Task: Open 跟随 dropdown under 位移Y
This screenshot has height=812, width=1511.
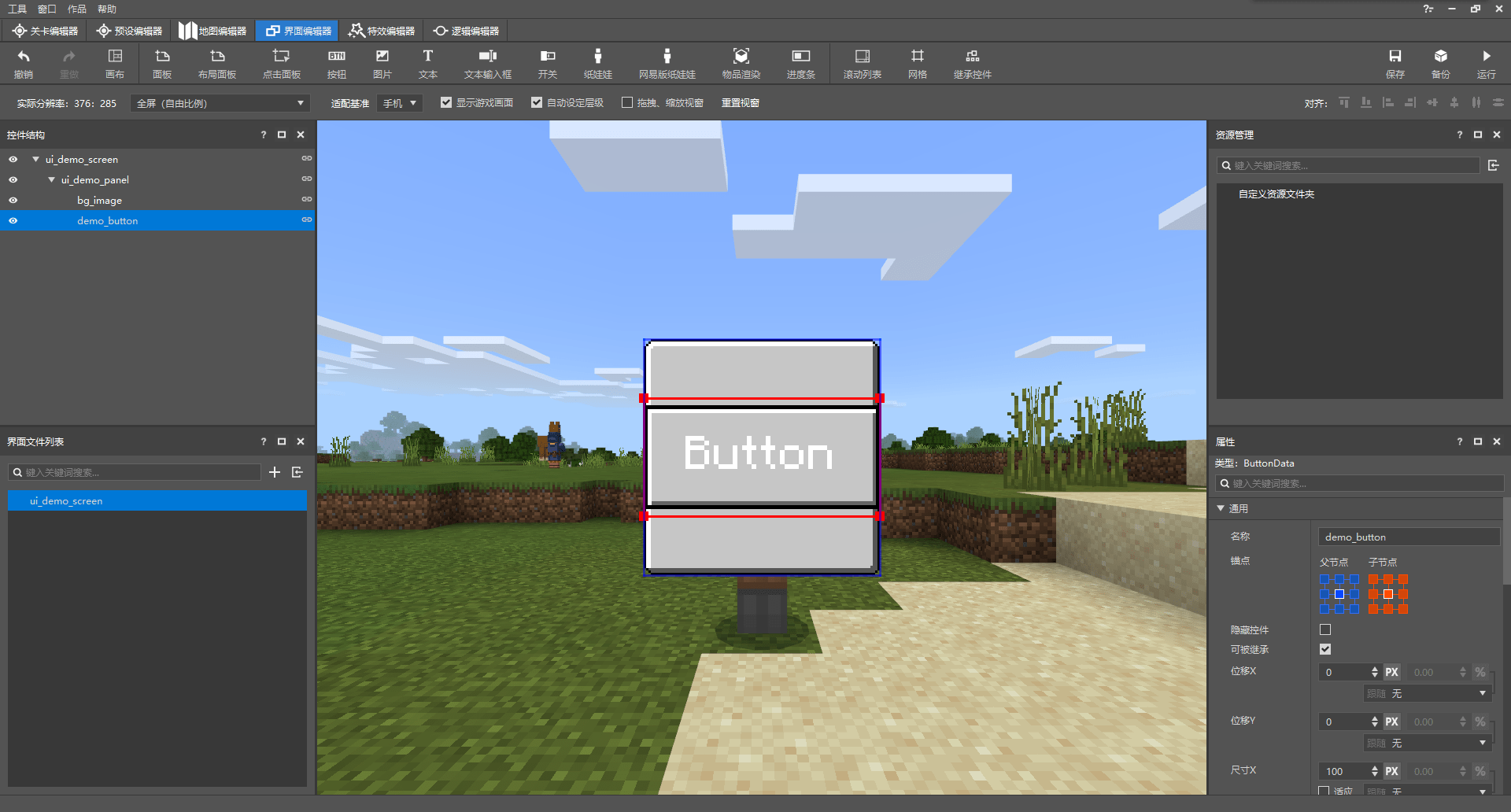Action: [1428, 743]
